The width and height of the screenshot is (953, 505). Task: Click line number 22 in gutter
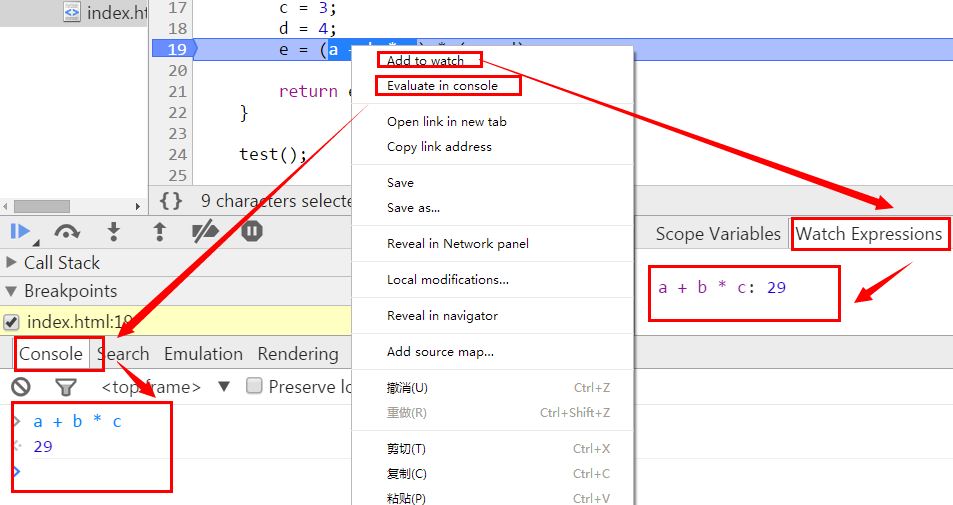177,113
